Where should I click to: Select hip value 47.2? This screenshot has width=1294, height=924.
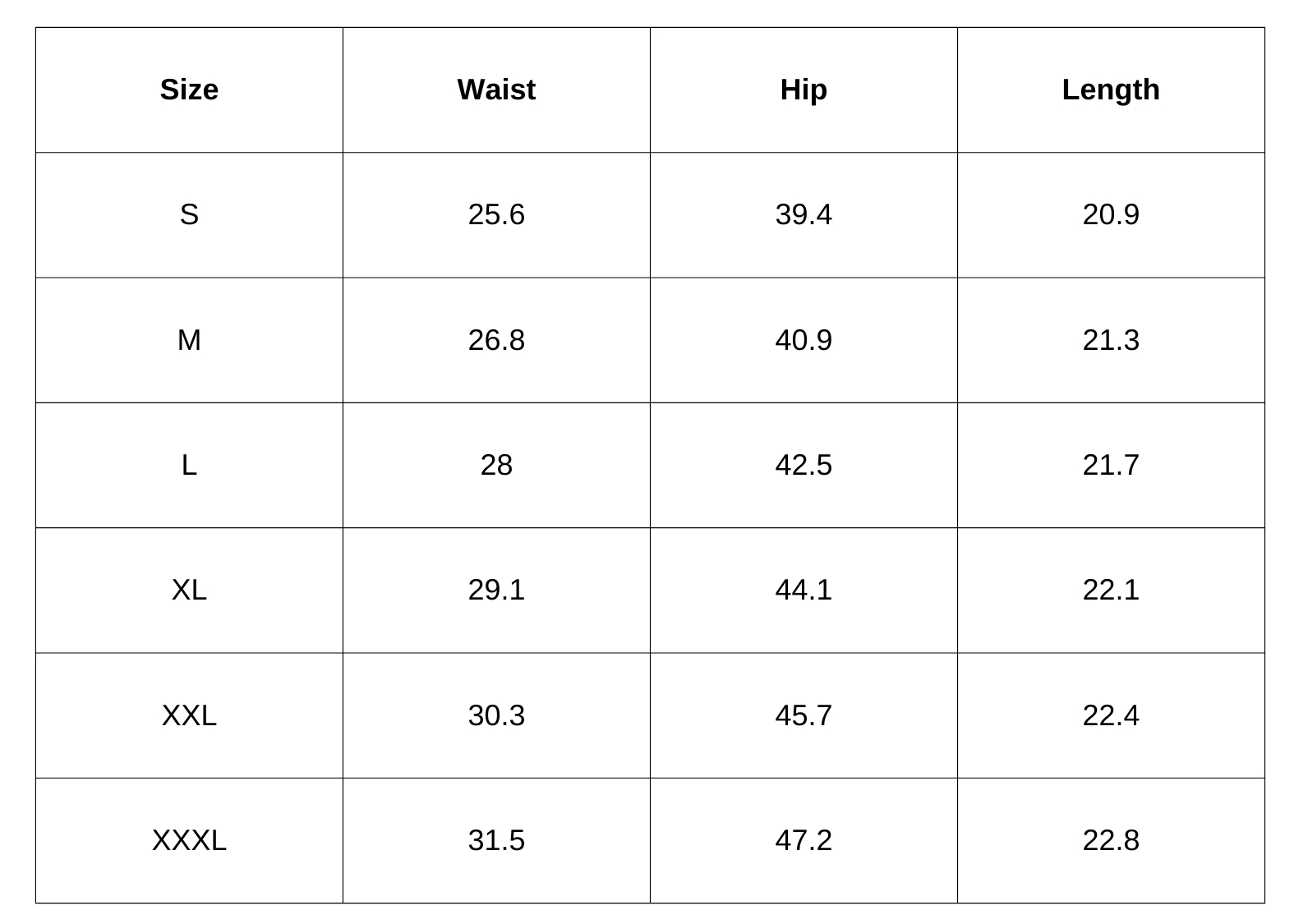point(804,840)
